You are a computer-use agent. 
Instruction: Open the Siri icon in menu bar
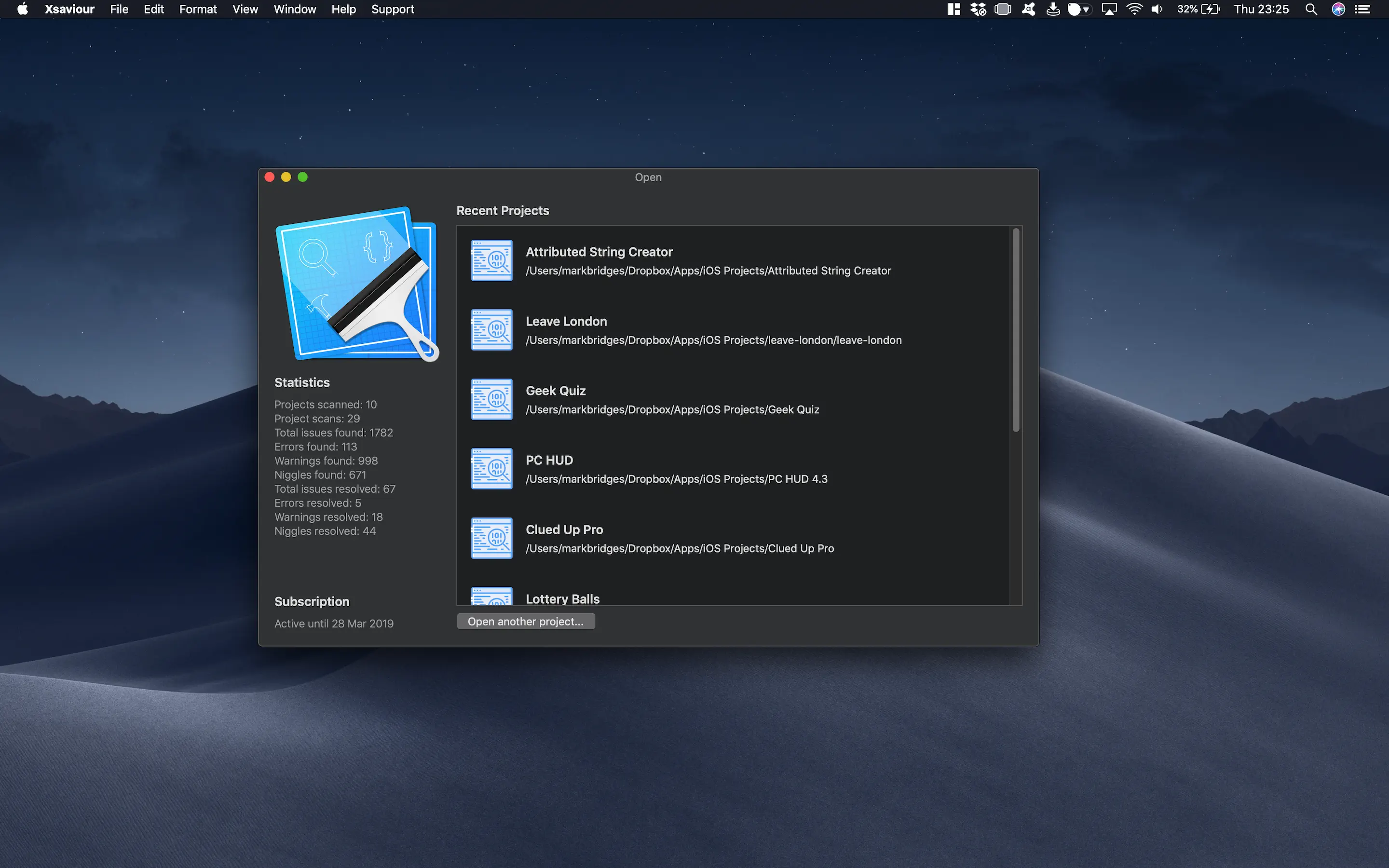pyautogui.click(x=1338, y=9)
